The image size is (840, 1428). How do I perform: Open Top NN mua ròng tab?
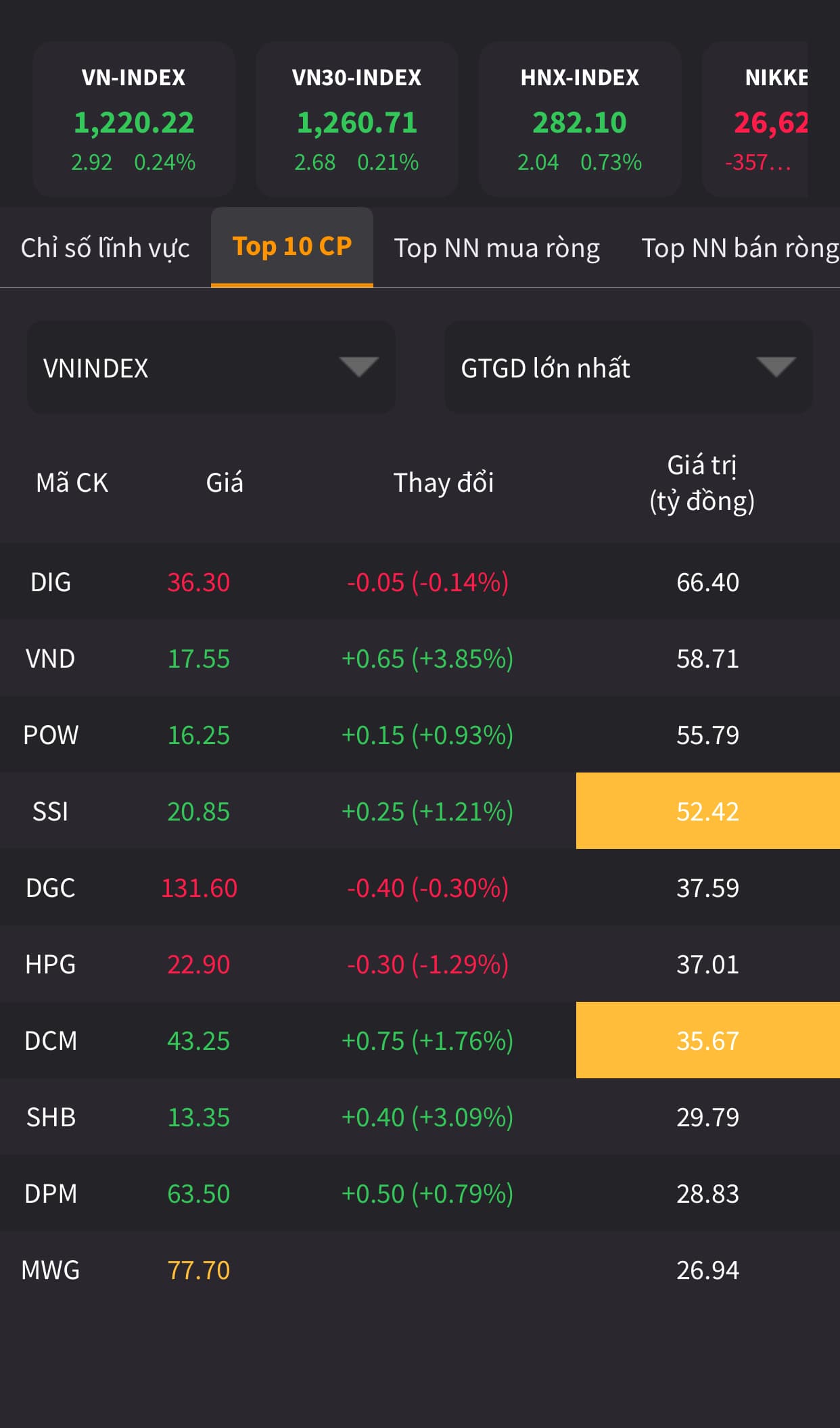point(497,248)
